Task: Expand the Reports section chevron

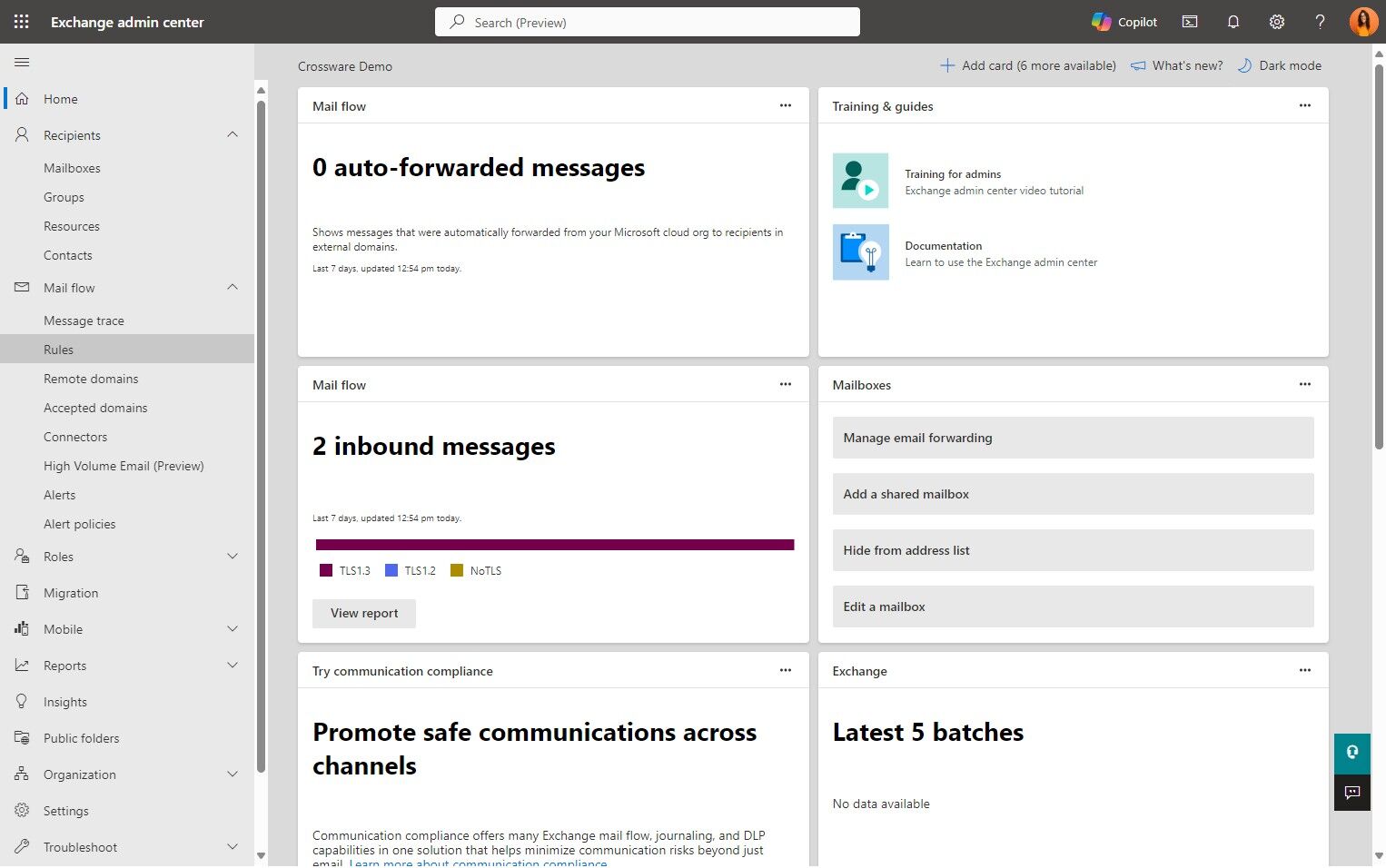Action: (233, 666)
